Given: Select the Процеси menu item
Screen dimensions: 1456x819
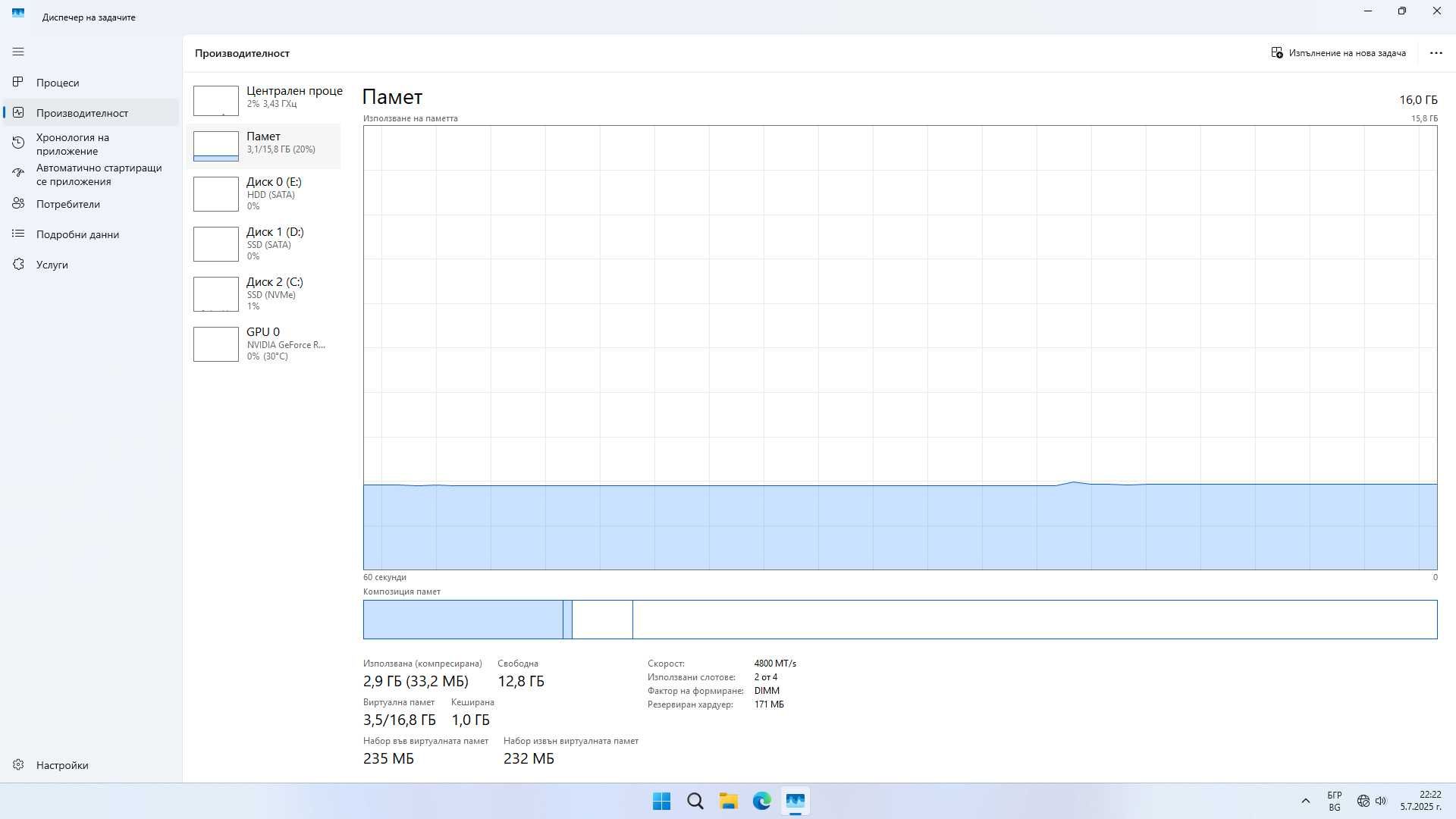Looking at the screenshot, I should pos(91,82).
